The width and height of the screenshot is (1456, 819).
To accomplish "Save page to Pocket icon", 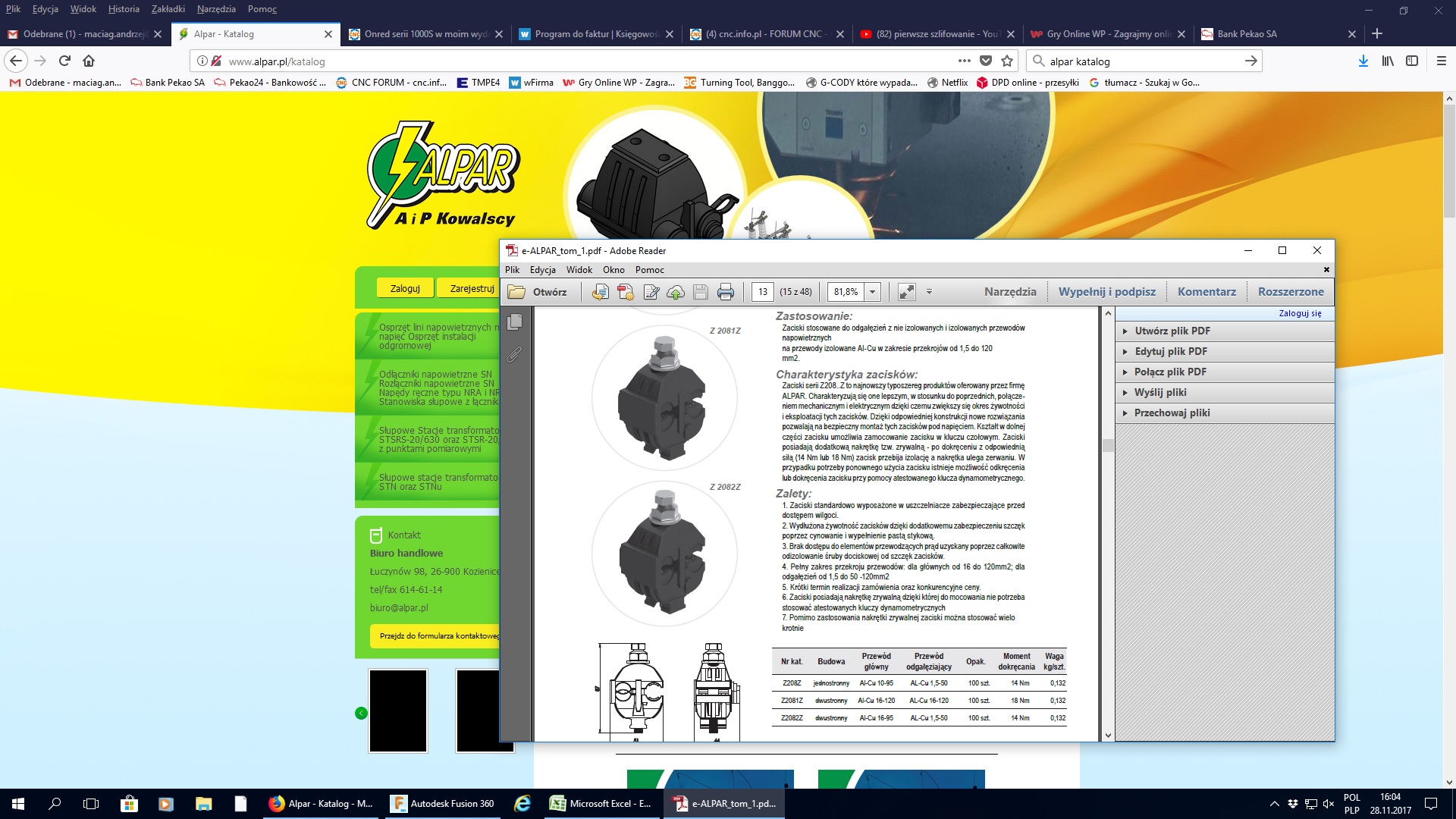I will coord(986,61).
